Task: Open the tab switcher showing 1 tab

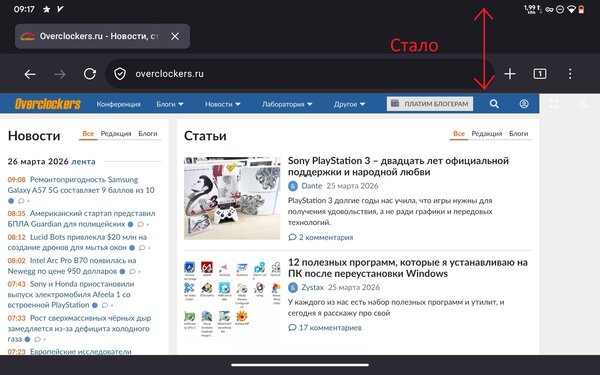Action: [540, 73]
